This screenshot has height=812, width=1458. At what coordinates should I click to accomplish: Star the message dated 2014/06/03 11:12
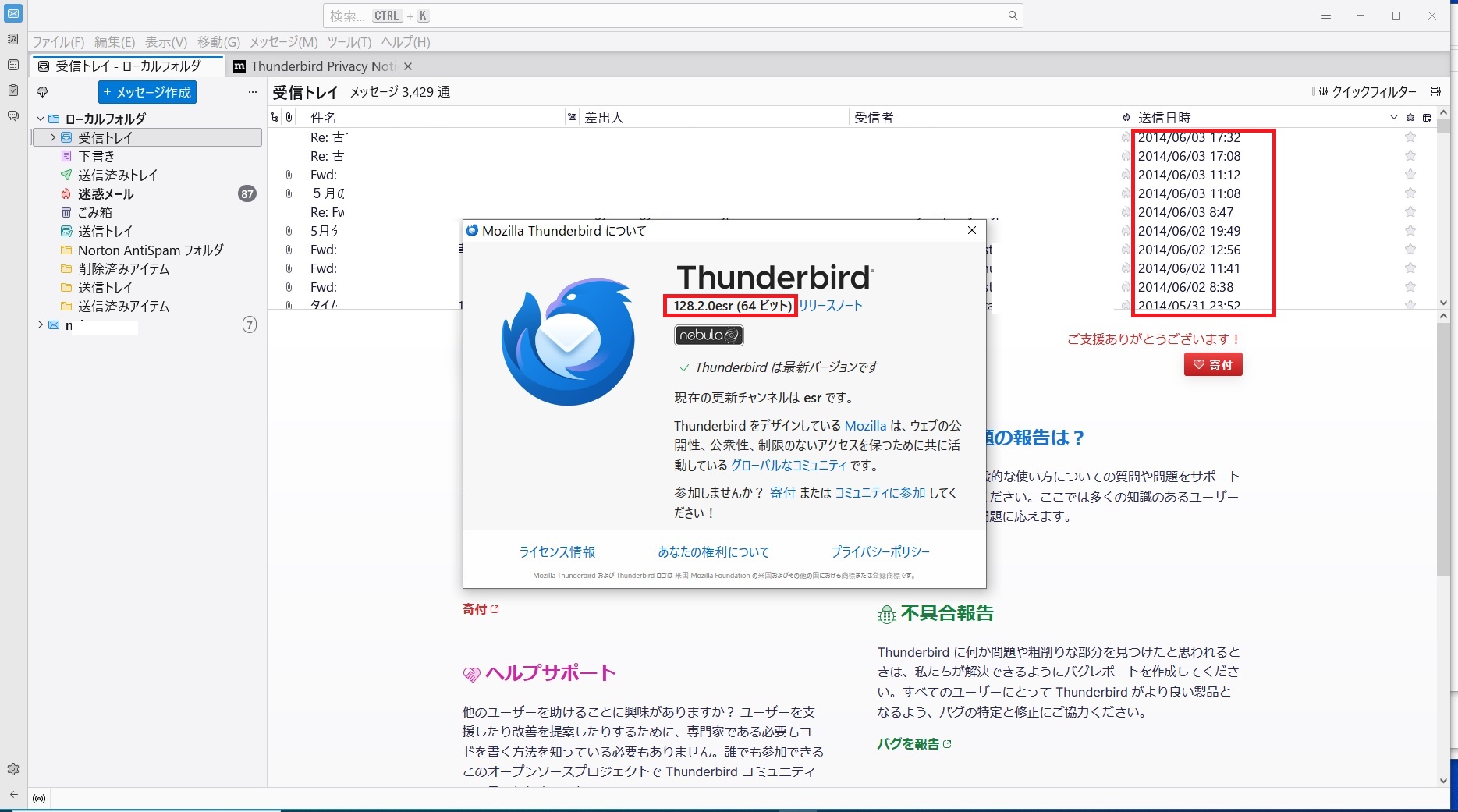pyautogui.click(x=1410, y=175)
